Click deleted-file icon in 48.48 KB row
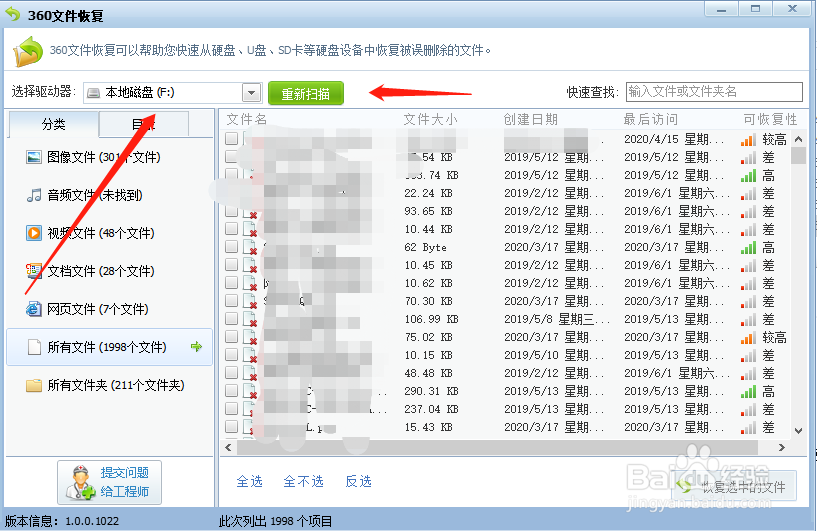Viewport: 817px width, 531px height. (x=250, y=373)
